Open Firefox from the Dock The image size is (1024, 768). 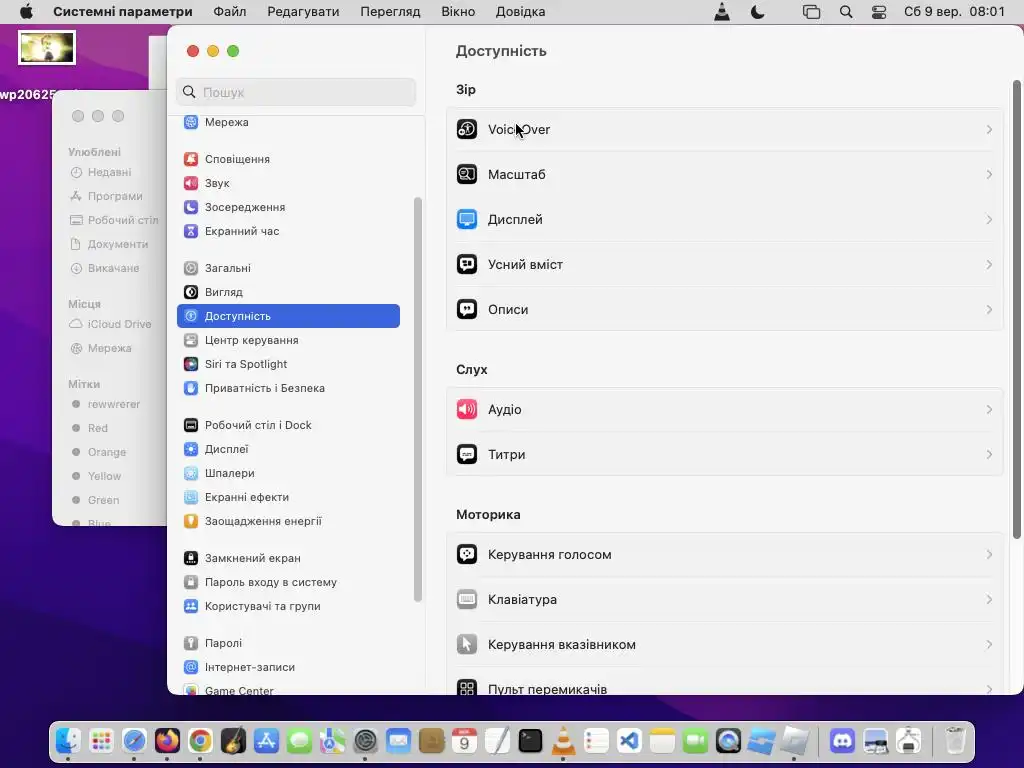tap(167, 741)
